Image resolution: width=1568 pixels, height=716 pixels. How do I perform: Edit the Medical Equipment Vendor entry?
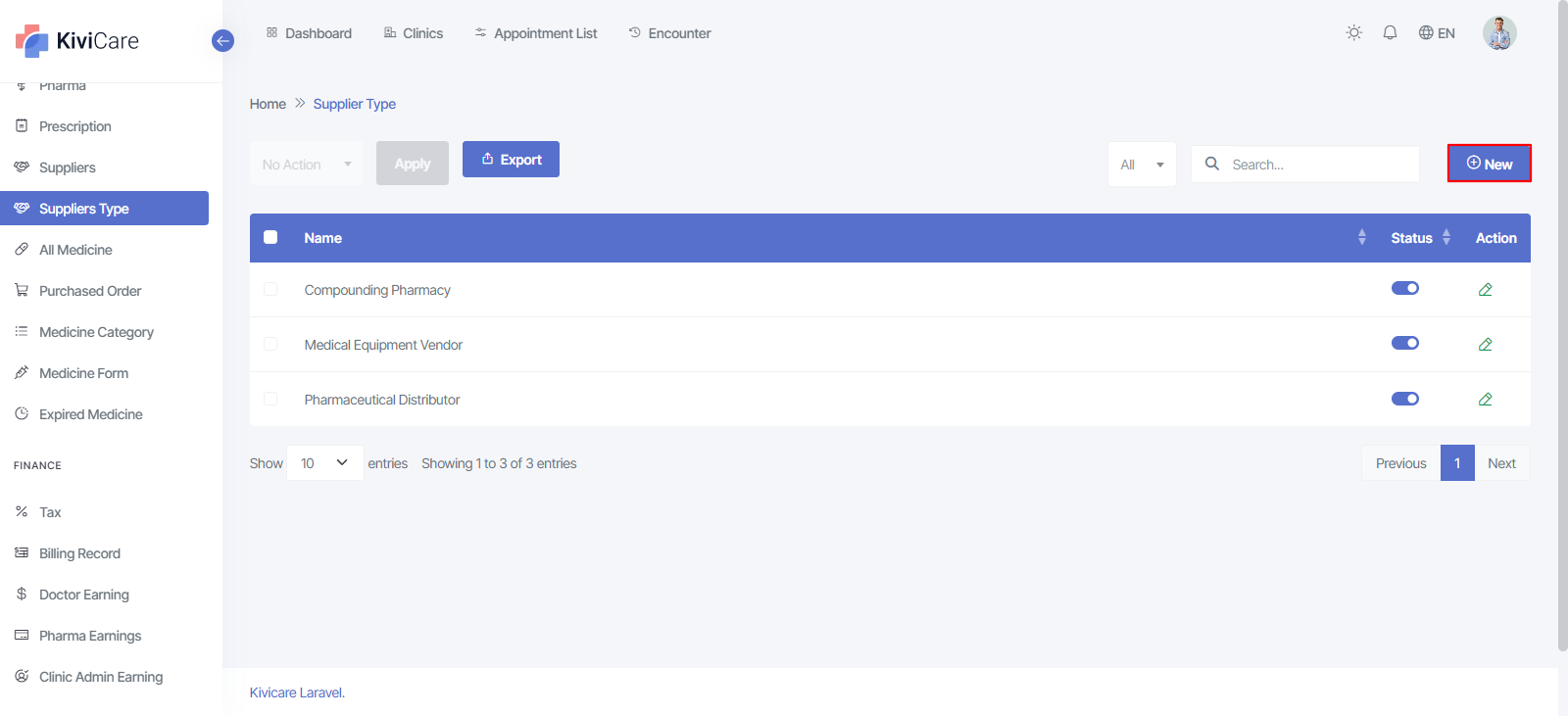point(1485,345)
